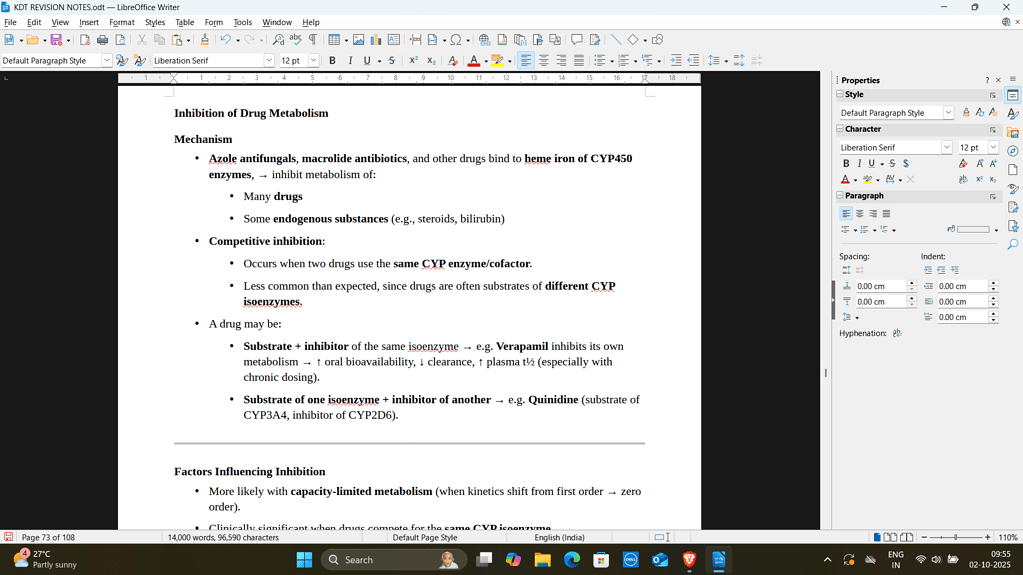This screenshot has height=575, width=1023.
Task: Open the Styles menu
Action: 155,22
